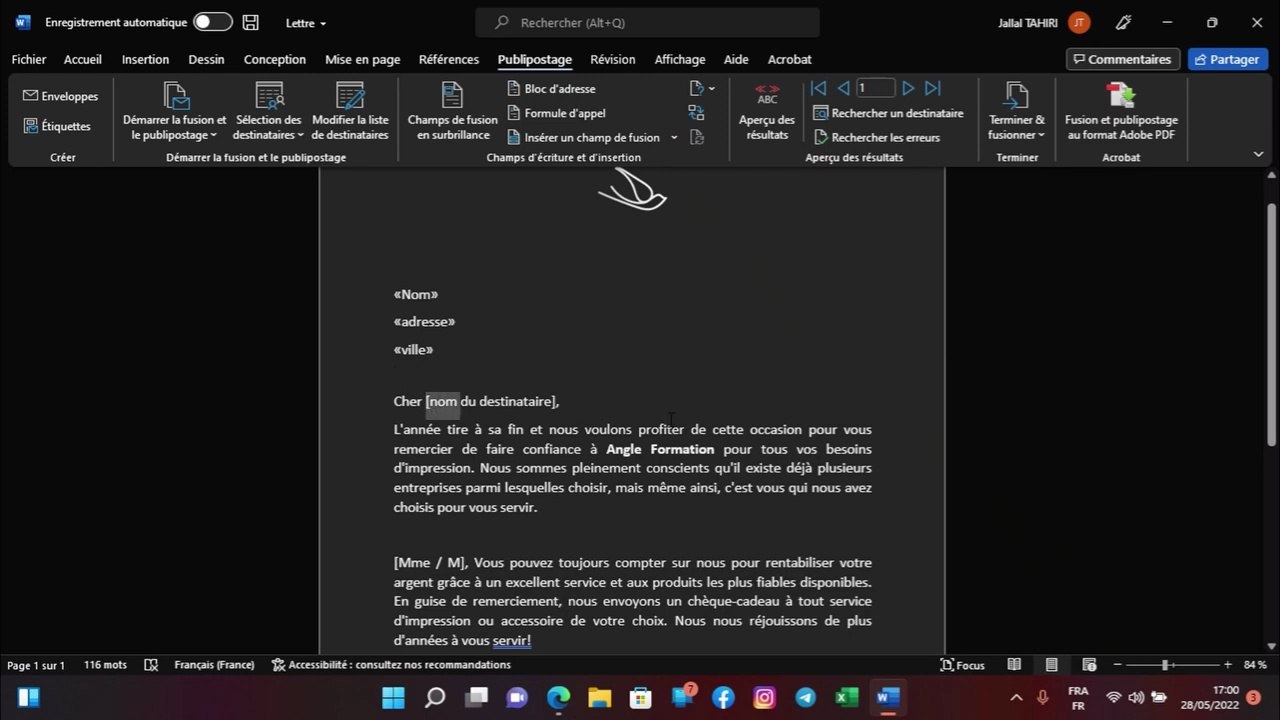Switch to Read mode view

[x=1014, y=665]
